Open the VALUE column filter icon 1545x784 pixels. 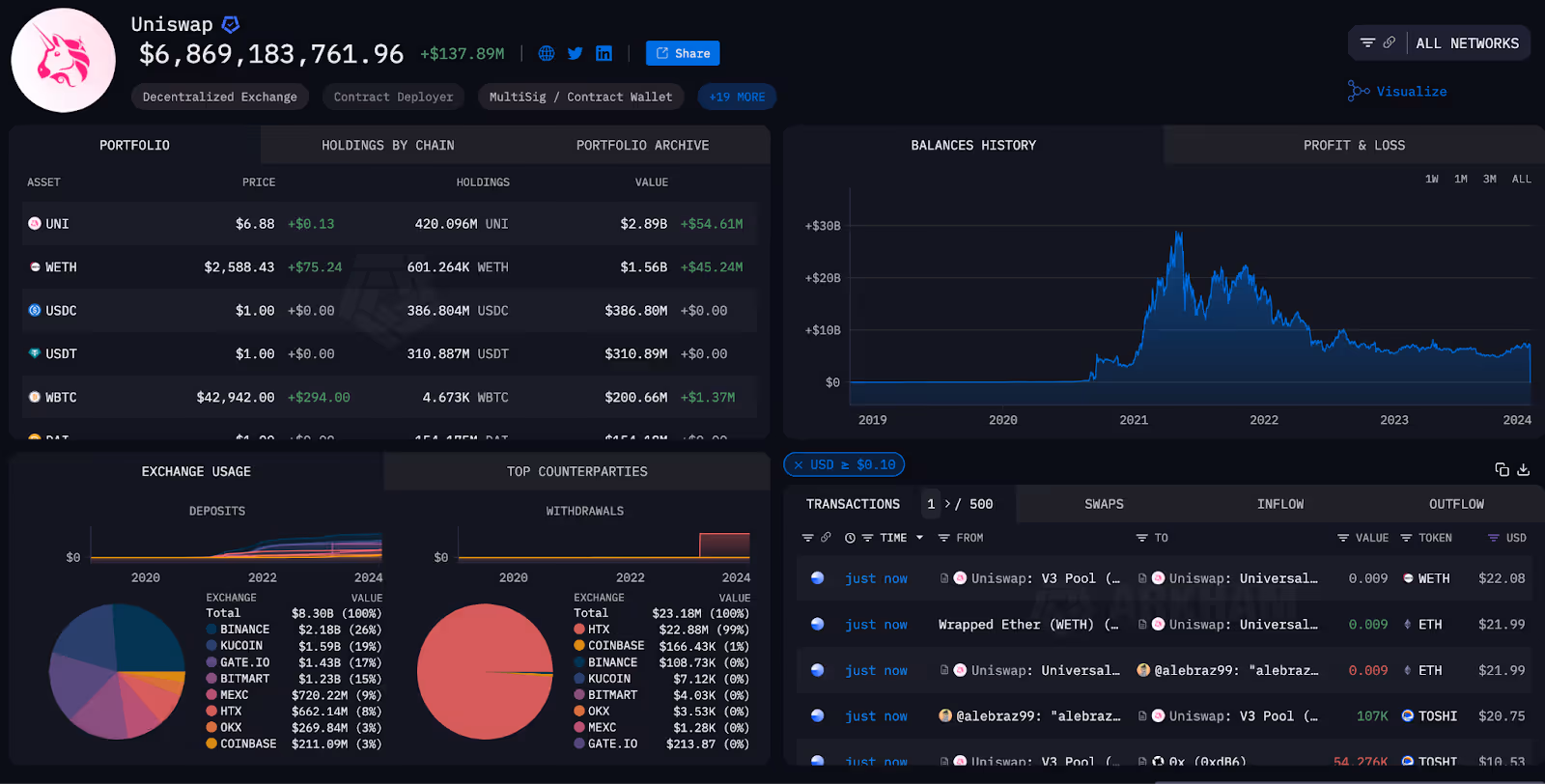pos(1343,538)
